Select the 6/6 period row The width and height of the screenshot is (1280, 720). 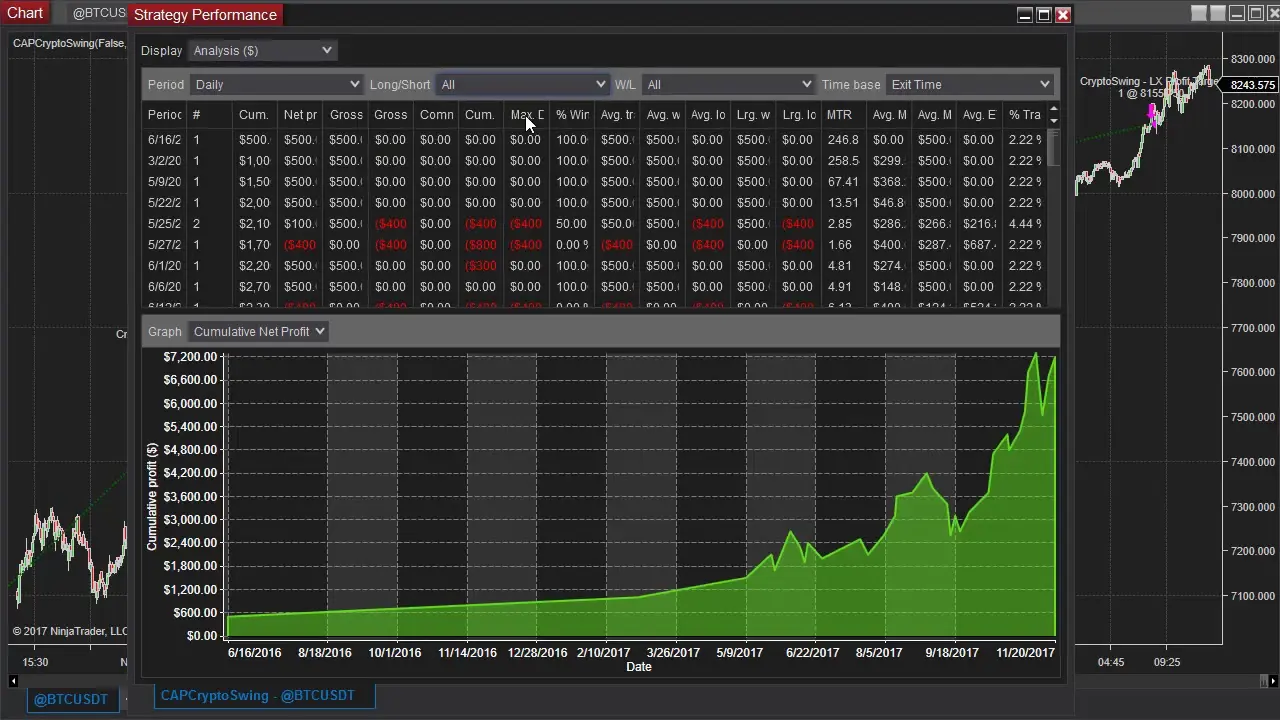click(x=594, y=287)
